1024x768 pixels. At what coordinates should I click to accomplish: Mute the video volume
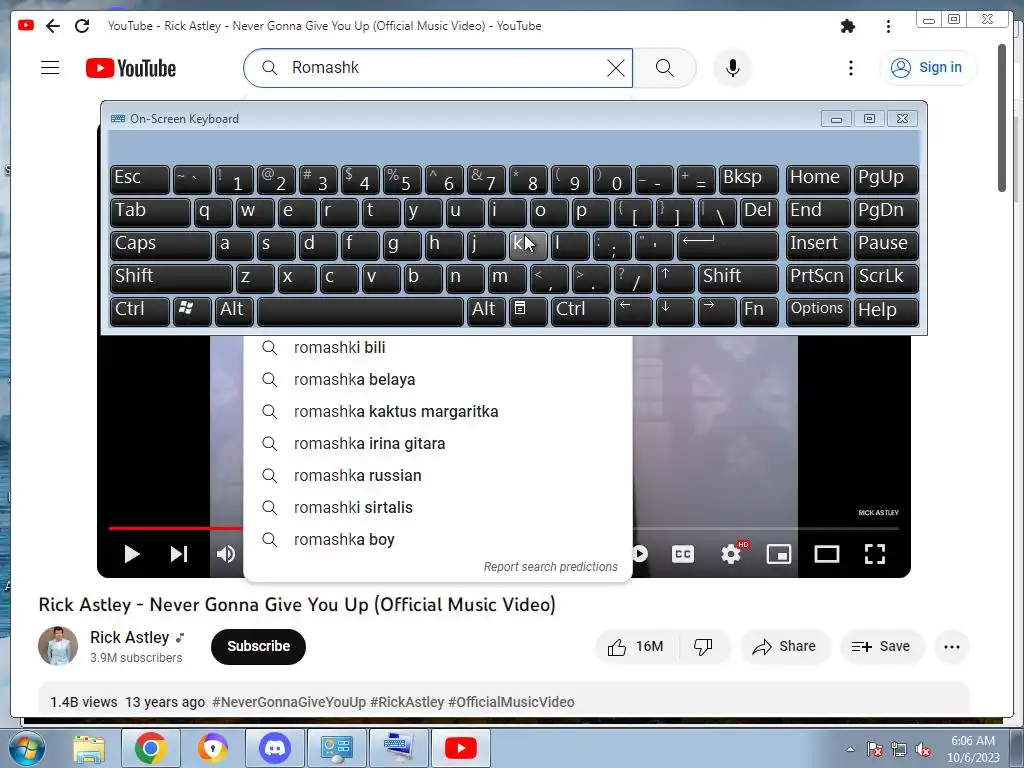(x=226, y=554)
